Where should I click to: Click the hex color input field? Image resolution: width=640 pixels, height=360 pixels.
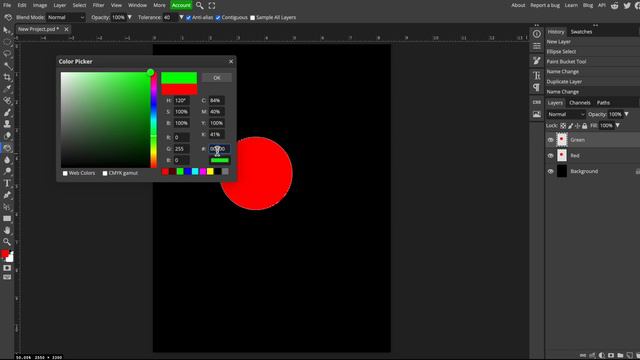point(220,149)
